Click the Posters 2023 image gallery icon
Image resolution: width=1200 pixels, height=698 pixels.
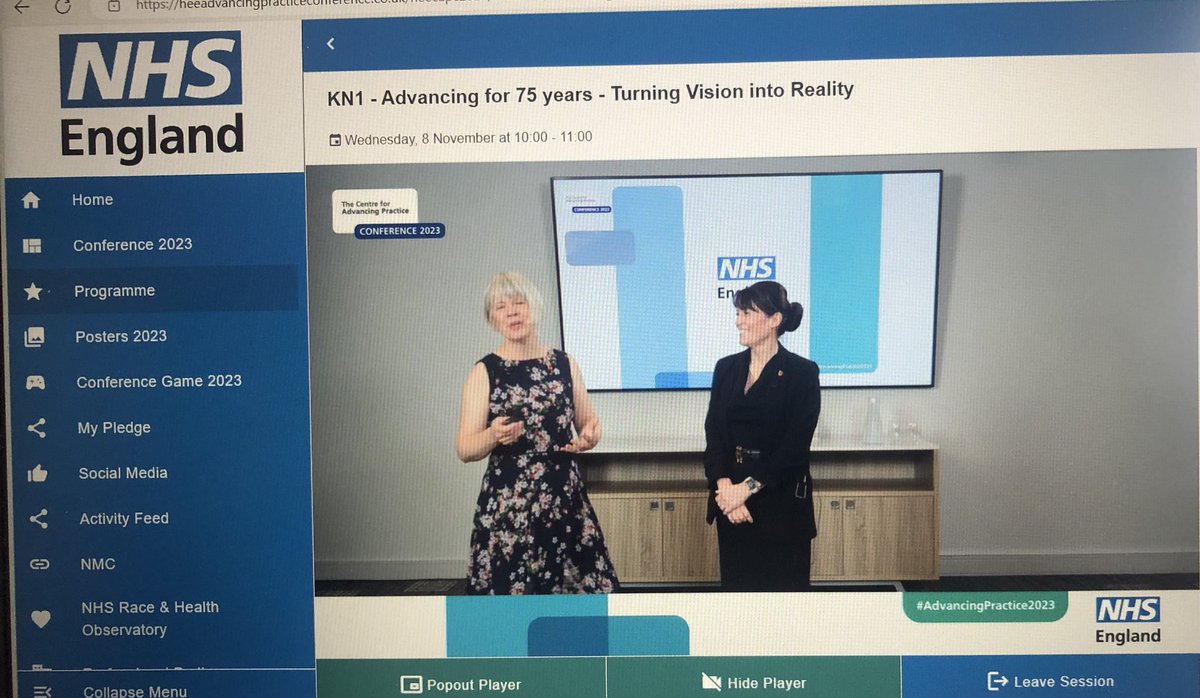tap(34, 337)
